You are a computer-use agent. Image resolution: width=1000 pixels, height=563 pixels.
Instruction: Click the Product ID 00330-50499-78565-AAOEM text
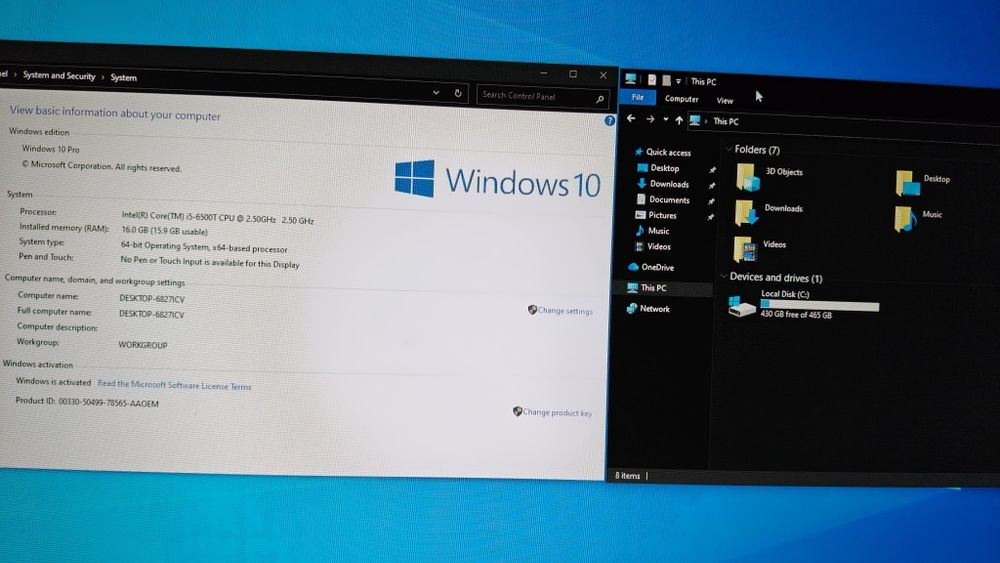point(87,402)
